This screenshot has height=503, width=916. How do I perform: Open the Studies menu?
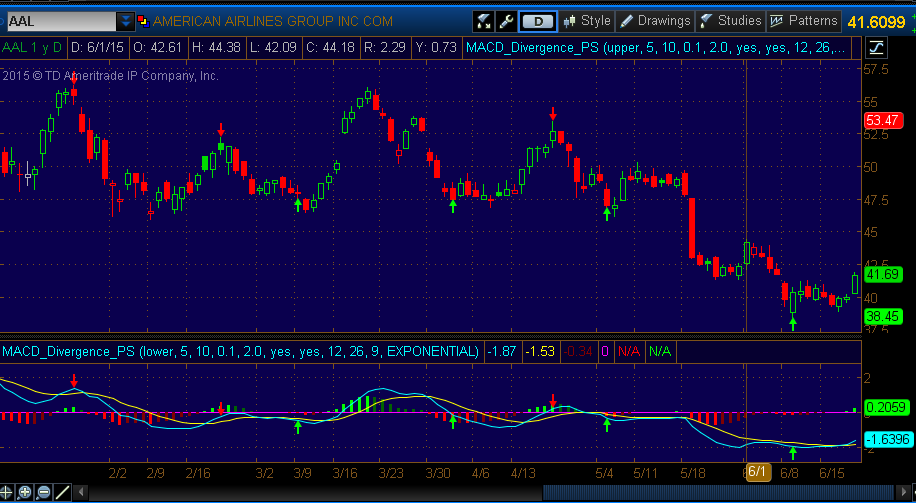[730, 21]
